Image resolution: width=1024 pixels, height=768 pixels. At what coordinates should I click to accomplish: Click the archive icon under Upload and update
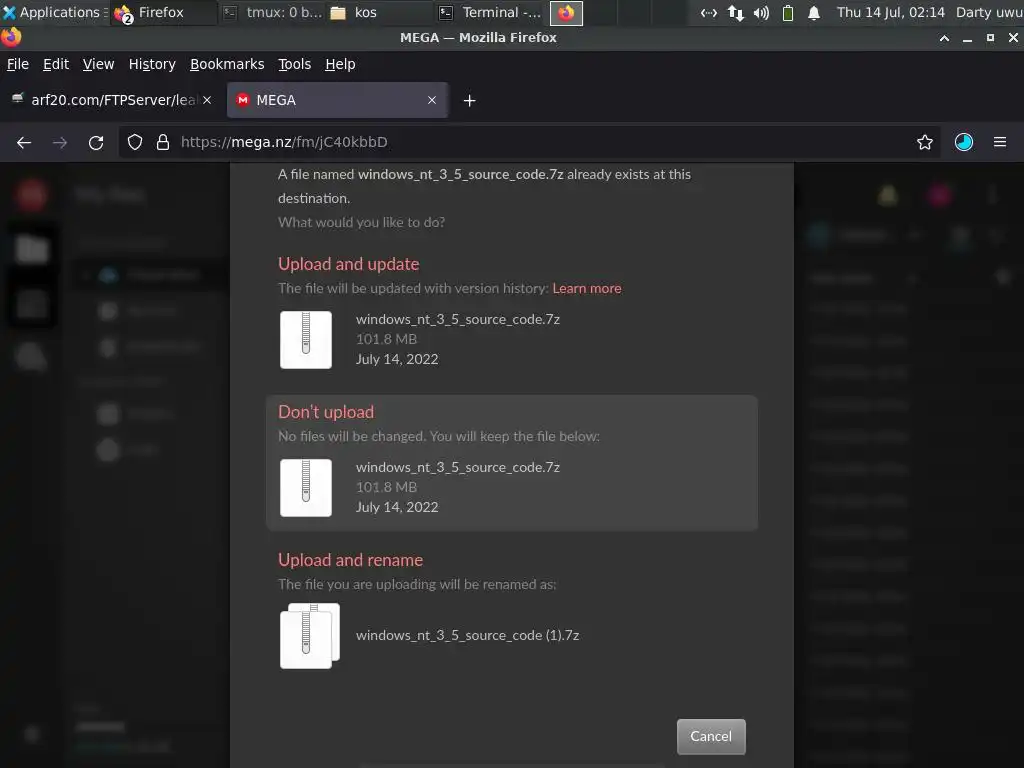coord(306,340)
